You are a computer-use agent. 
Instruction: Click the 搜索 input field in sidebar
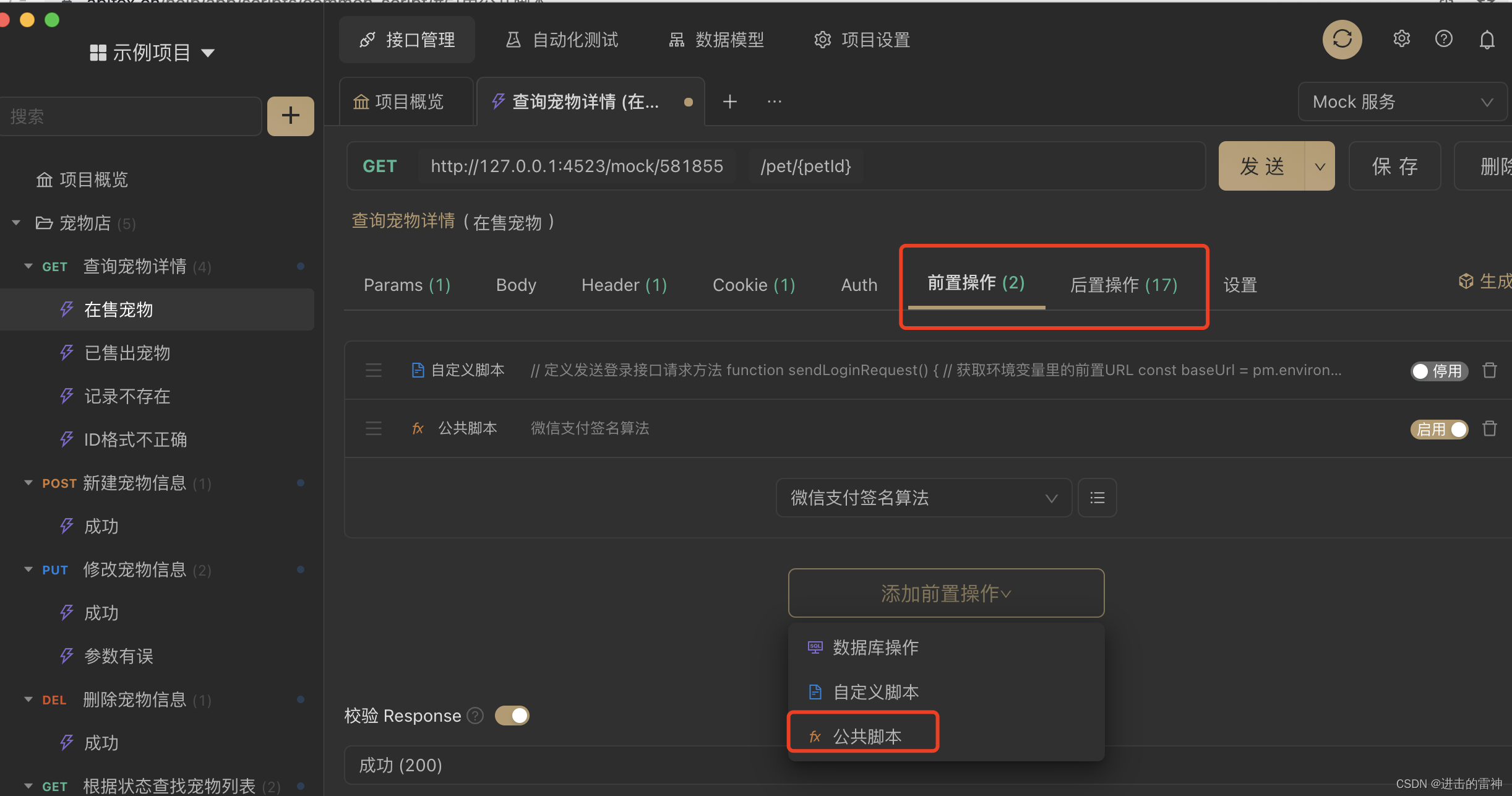click(x=130, y=116)
